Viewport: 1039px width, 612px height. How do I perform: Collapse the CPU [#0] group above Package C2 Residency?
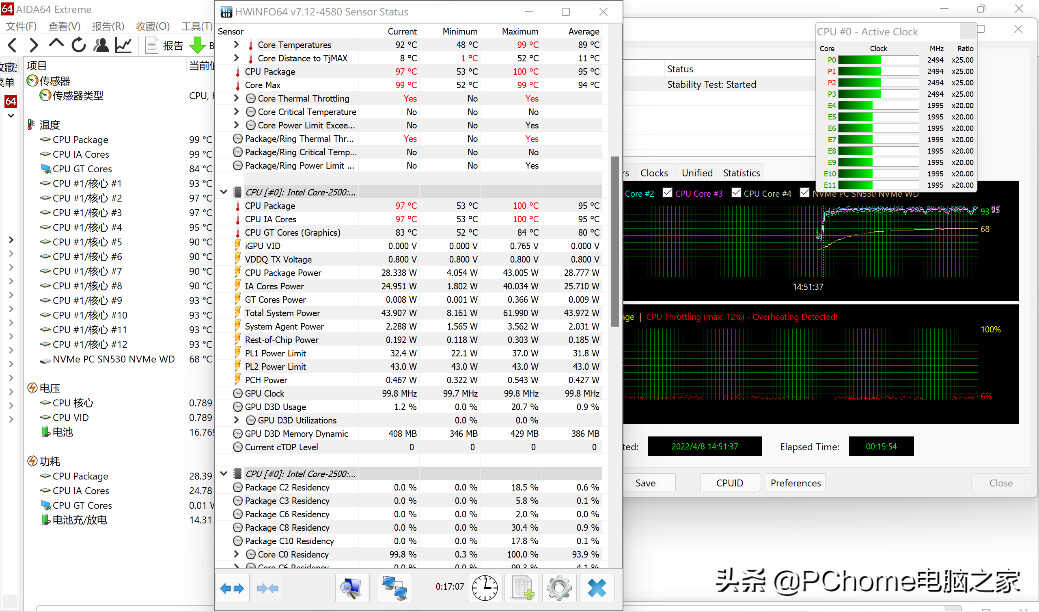pos(224,474)
